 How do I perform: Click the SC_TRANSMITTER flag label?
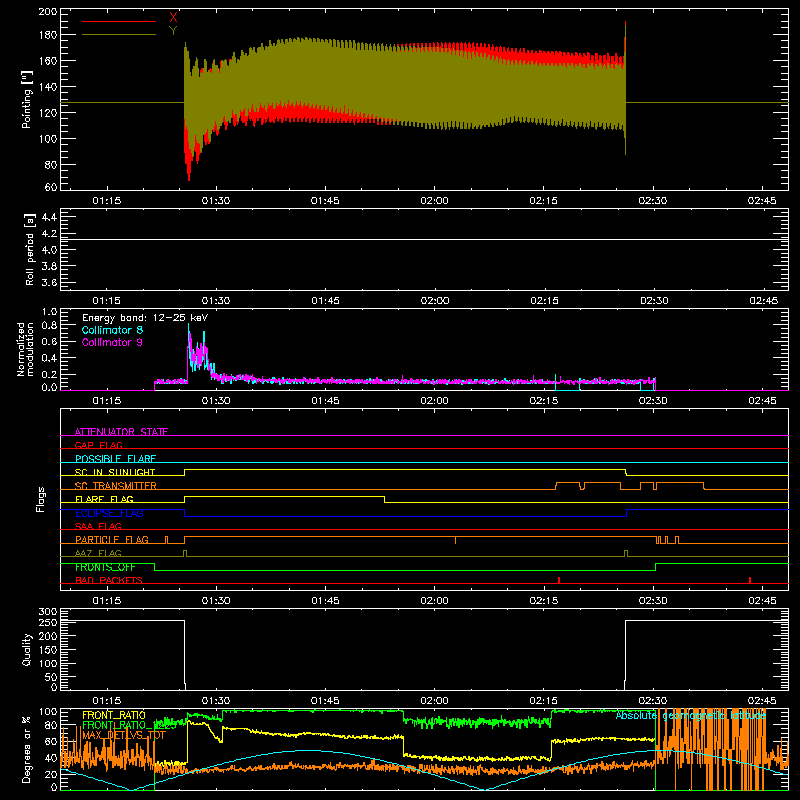tap(116, 485)
